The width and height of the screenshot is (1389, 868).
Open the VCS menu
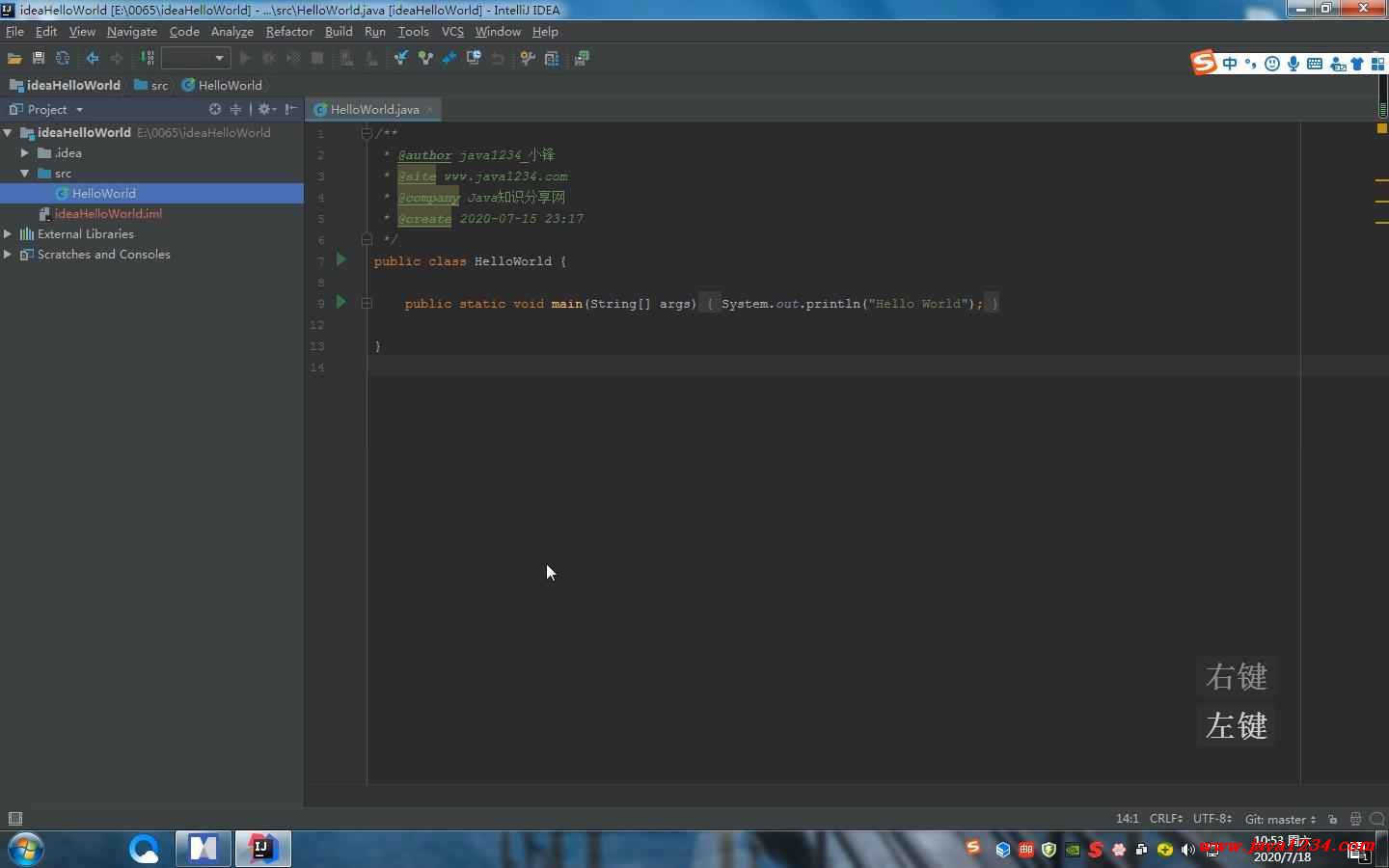(452, 32)
